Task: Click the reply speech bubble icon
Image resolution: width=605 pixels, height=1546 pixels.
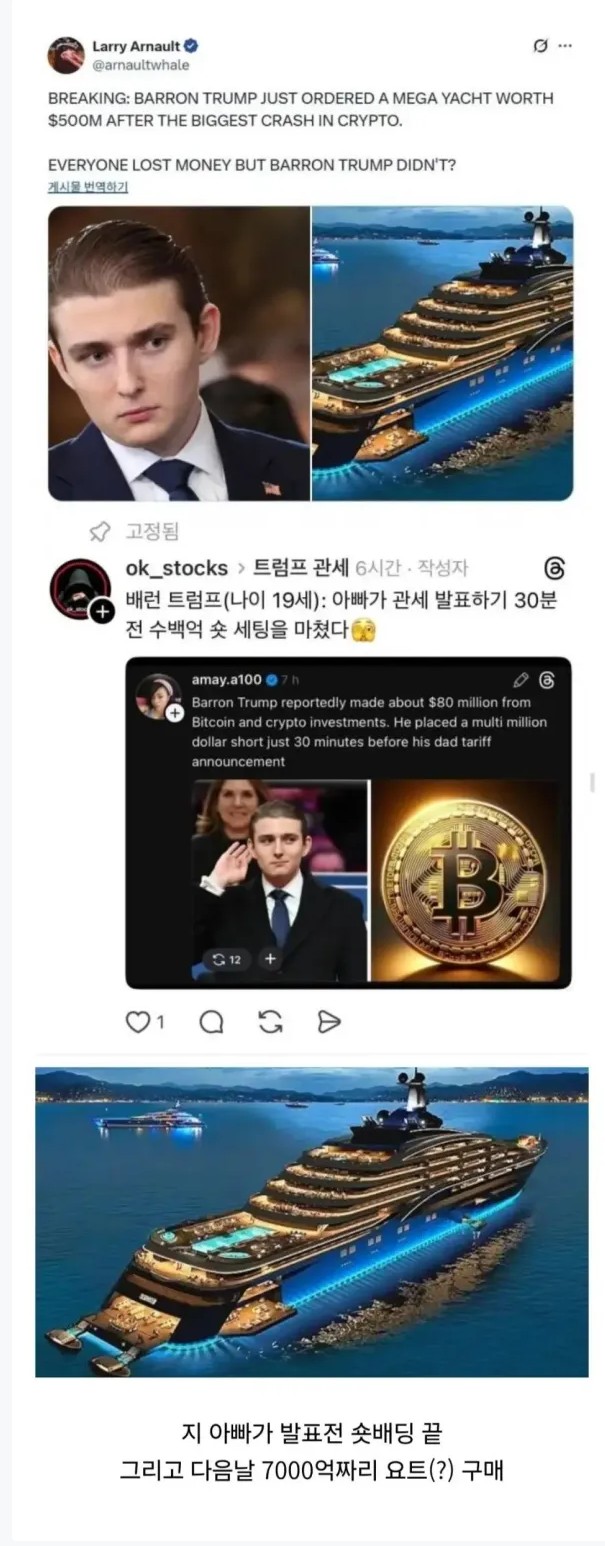Action: (211, 1021)
